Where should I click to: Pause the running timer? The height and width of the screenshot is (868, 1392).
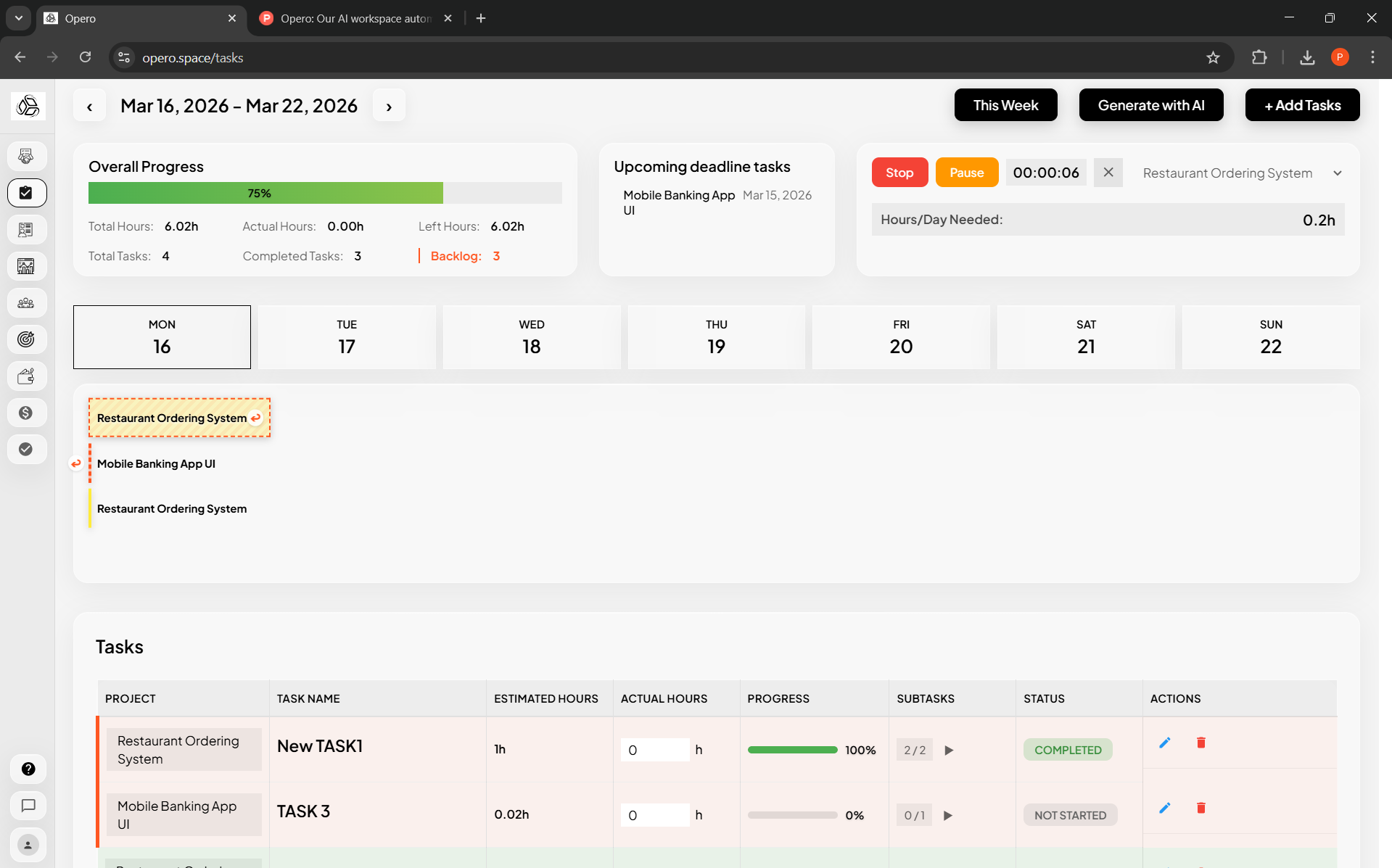[967, 173]
